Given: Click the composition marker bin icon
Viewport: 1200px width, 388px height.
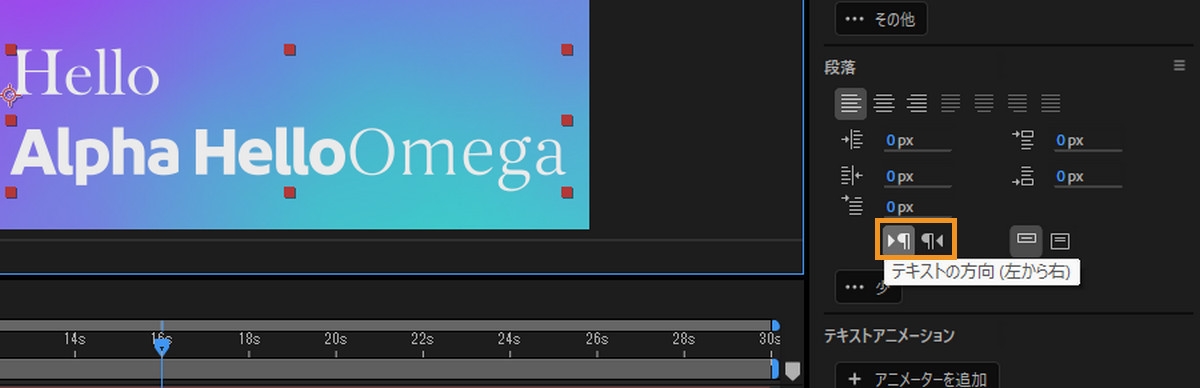Looking at the screenshot, I should (x=793, y=371).
